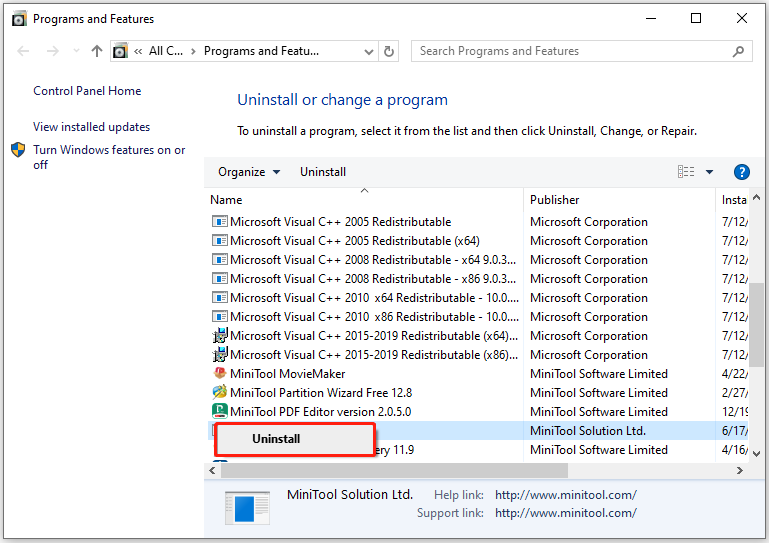
Task: Click All C... breadcrumb in address bar
Action: coord(166,51)
